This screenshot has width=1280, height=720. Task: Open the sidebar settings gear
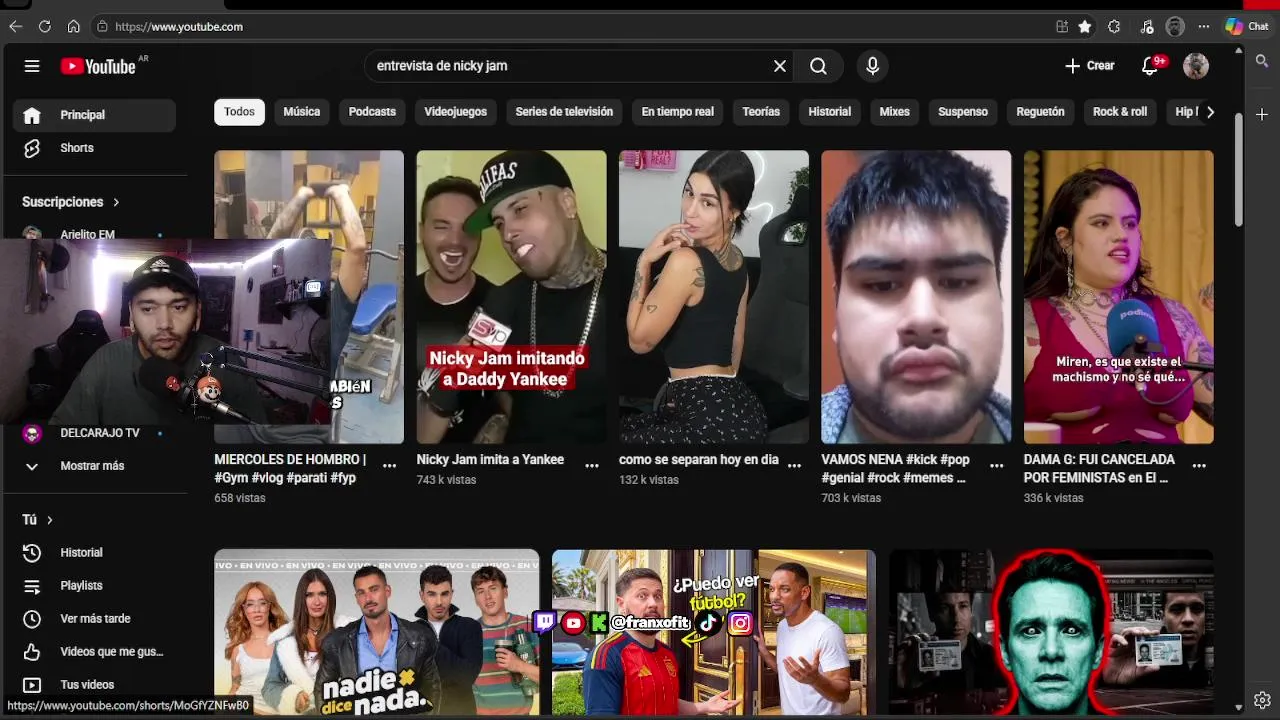pos(1262,700)
